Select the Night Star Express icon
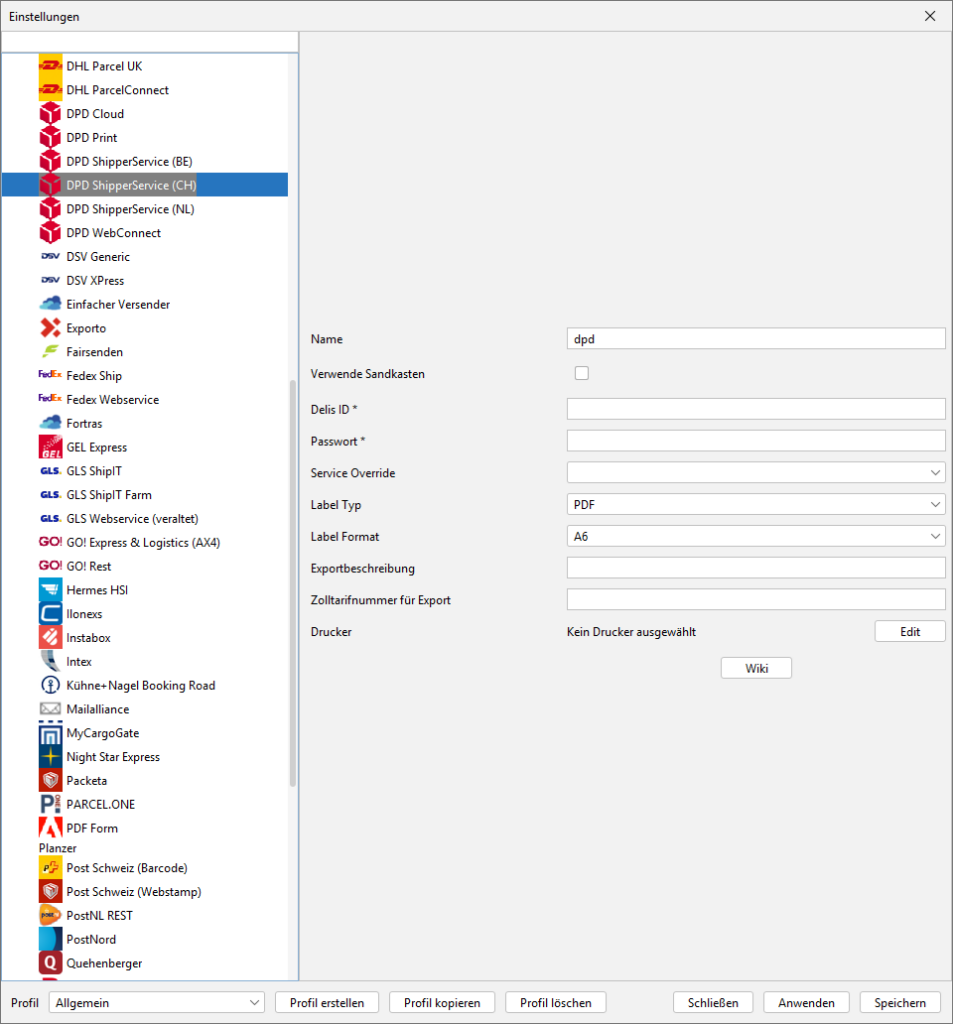Viewport: 953px width, 1024px height. pos(50,757)
